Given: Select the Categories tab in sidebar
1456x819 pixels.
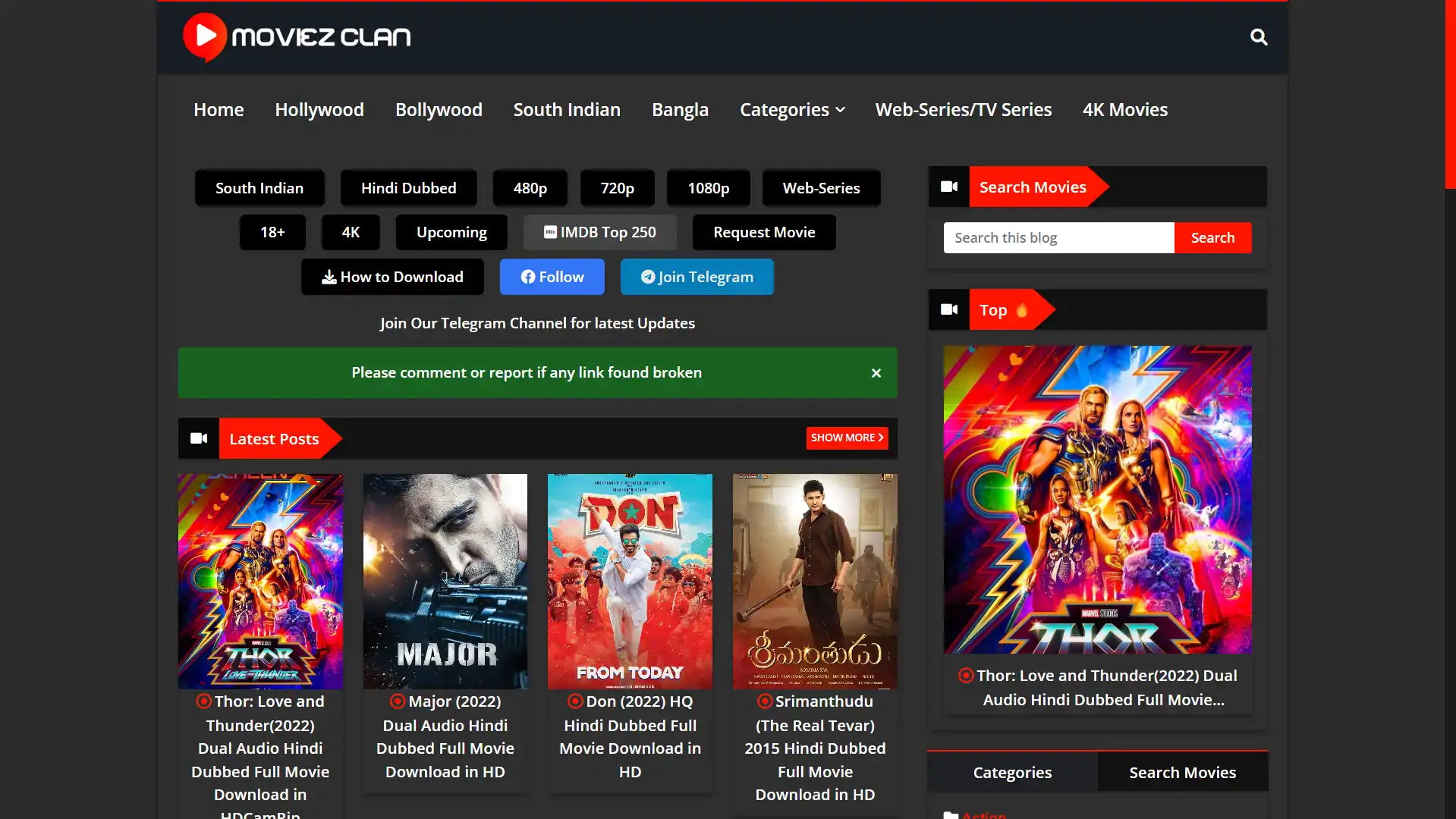Looking at the screenshot, I should pyautogui.click(x=1012, y=772).
